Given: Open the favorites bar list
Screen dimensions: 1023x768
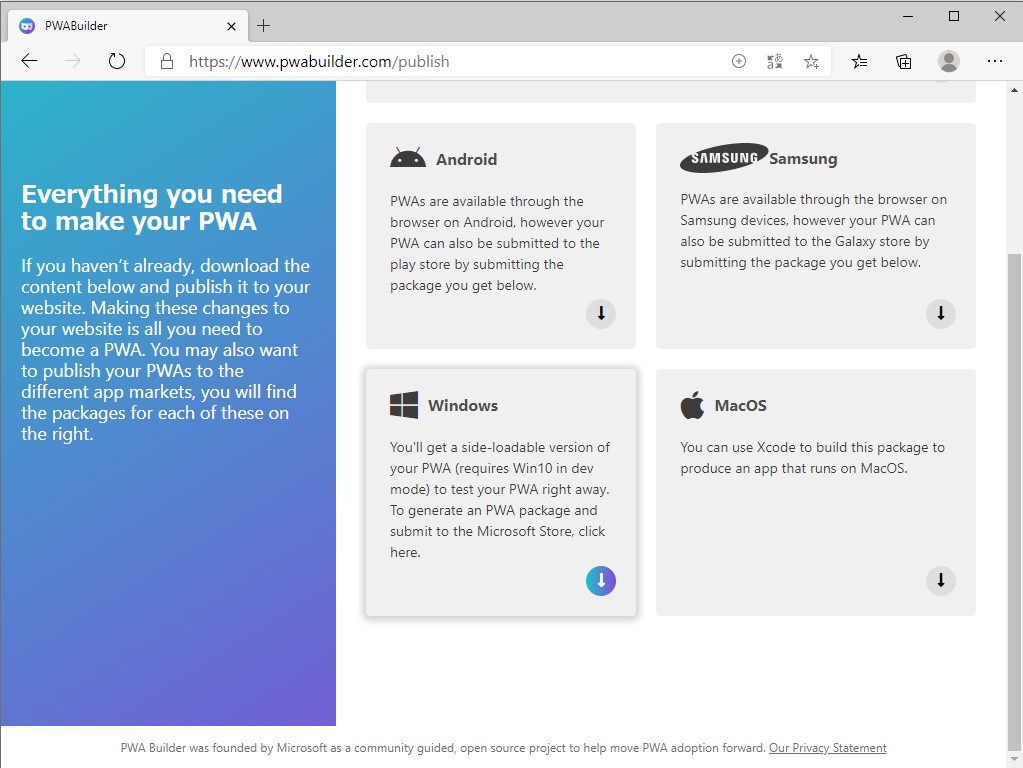Looking at the screenshot, I should tap(859, 61).
